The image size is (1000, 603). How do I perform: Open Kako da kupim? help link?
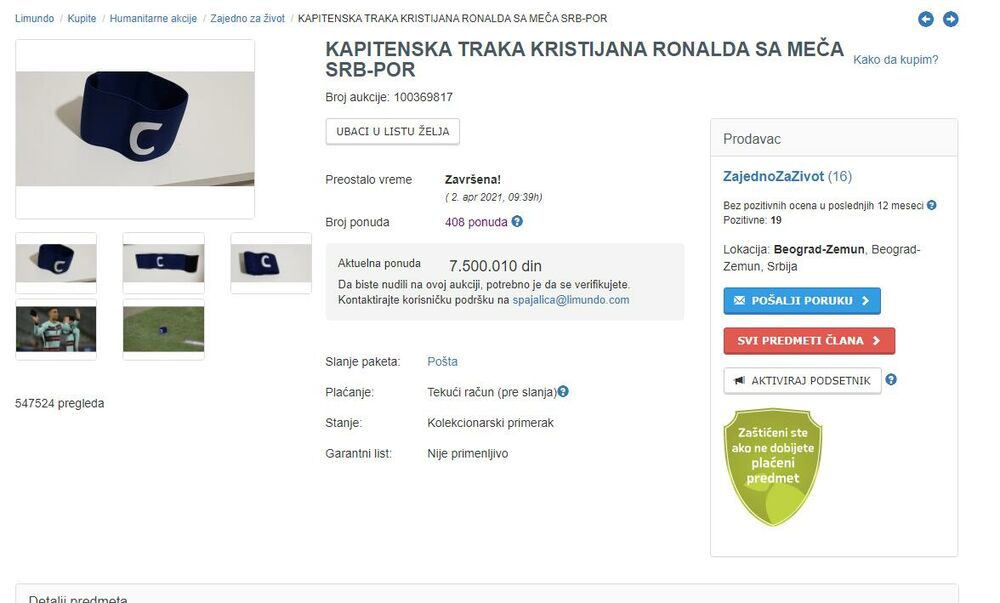click(x=895, y=59)
